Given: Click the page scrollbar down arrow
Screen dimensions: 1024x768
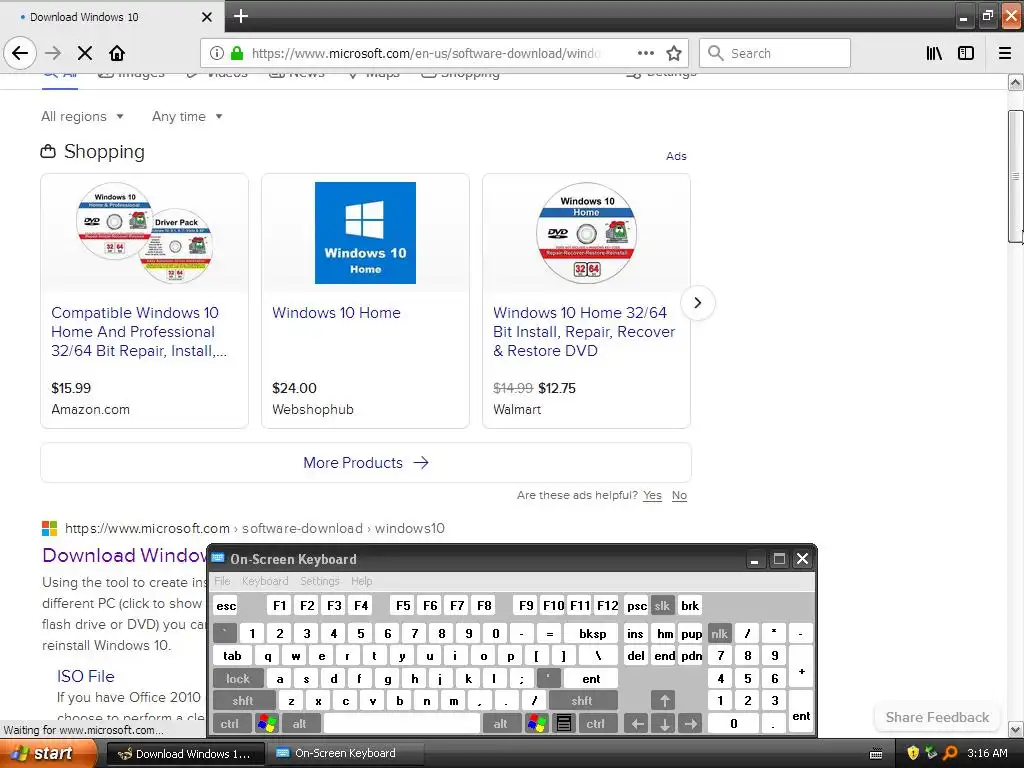Looking at the screenshot, I should coord(1016,729).
